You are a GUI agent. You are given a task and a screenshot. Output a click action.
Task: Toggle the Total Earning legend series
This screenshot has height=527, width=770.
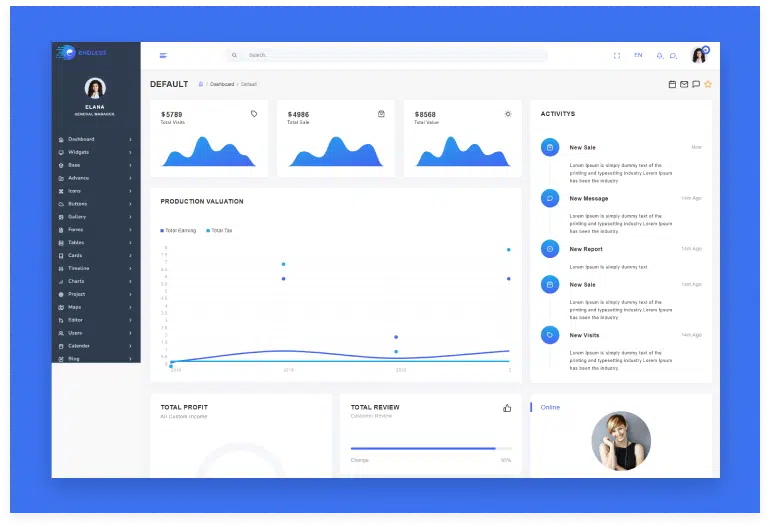coord(178,230)
